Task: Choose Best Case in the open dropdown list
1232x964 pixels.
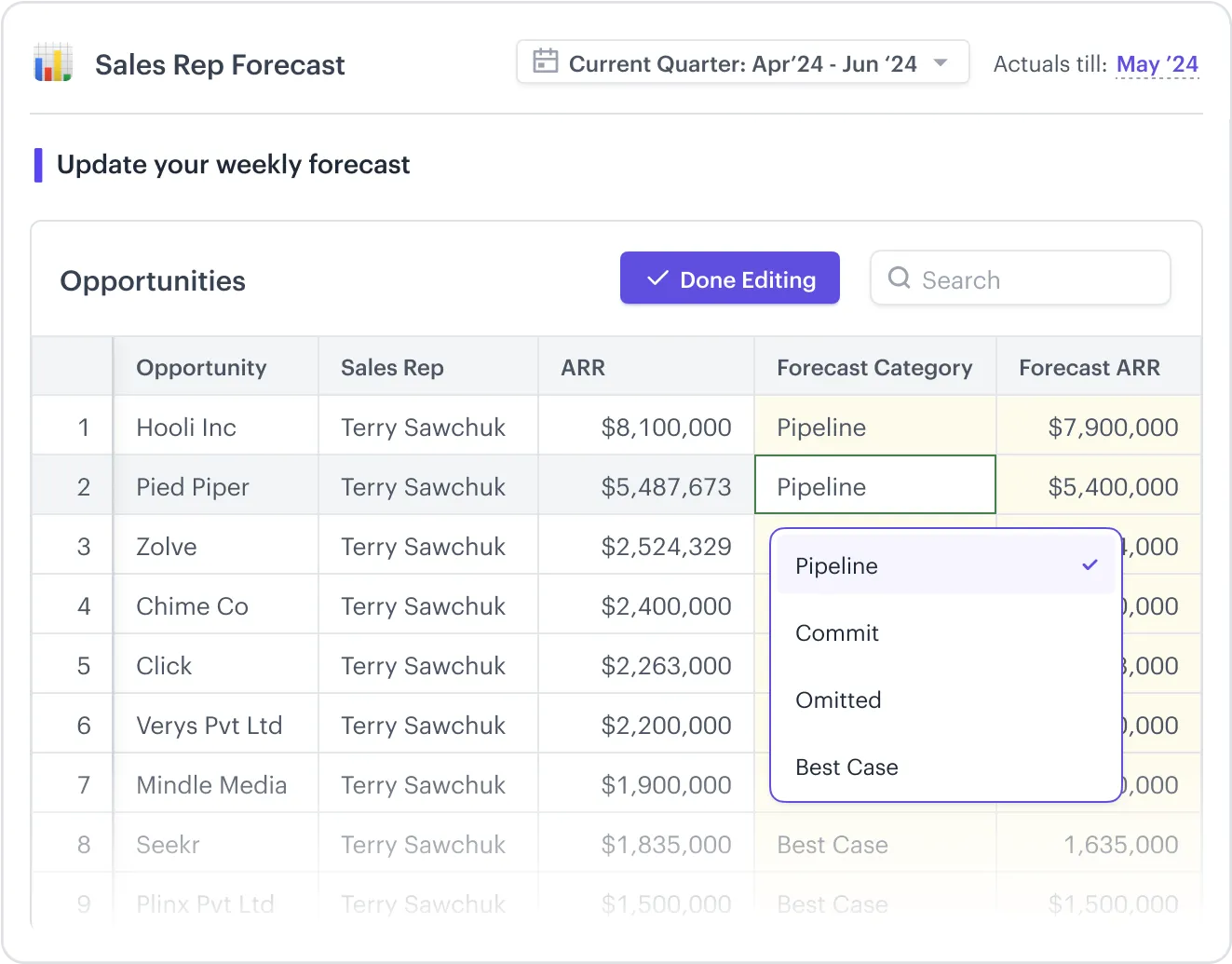Action: [x=946, y=767]
